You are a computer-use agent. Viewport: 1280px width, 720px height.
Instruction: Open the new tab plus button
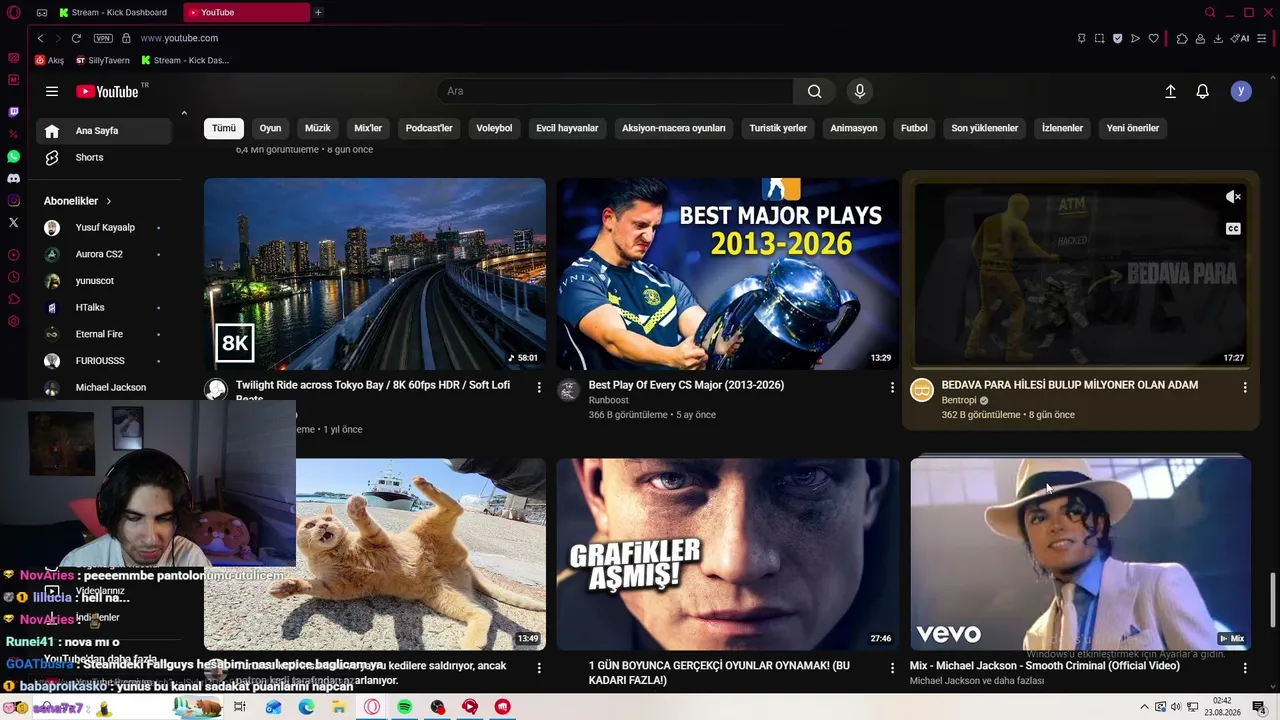(x=318, y=12)
